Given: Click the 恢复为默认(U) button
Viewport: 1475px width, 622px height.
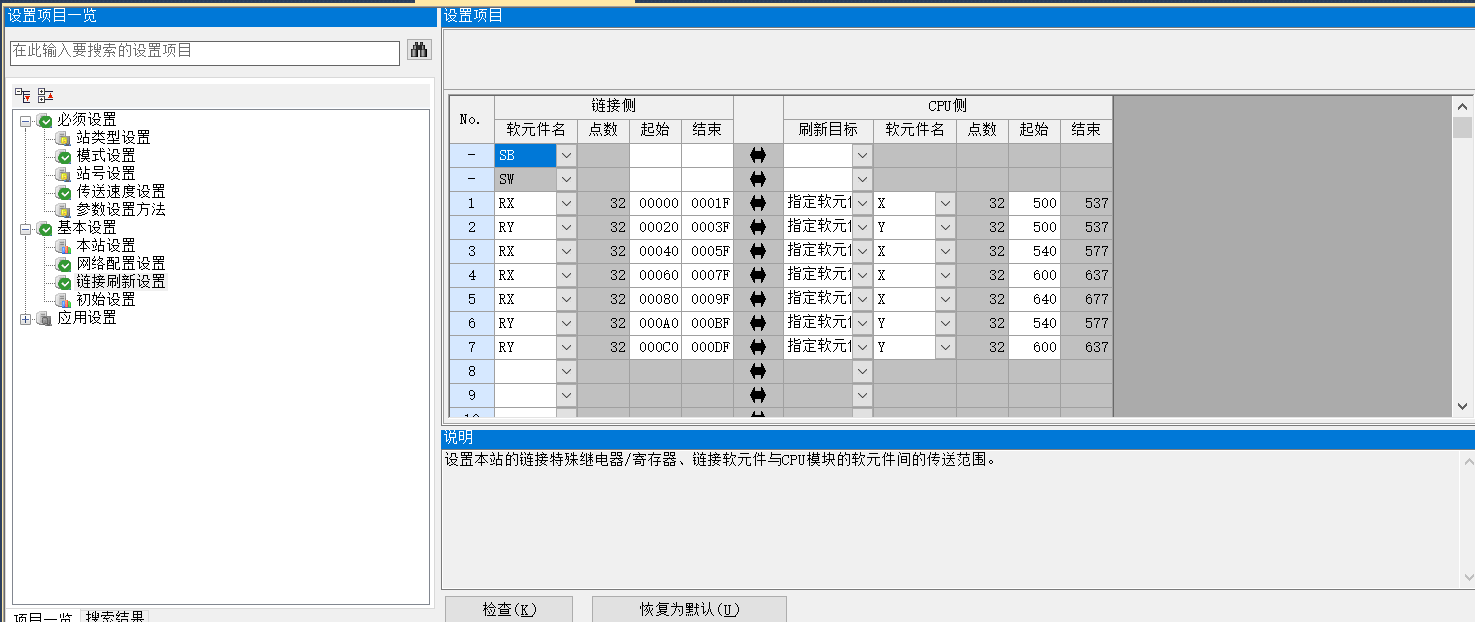Looking at the screenshot, I should (689, 609).
